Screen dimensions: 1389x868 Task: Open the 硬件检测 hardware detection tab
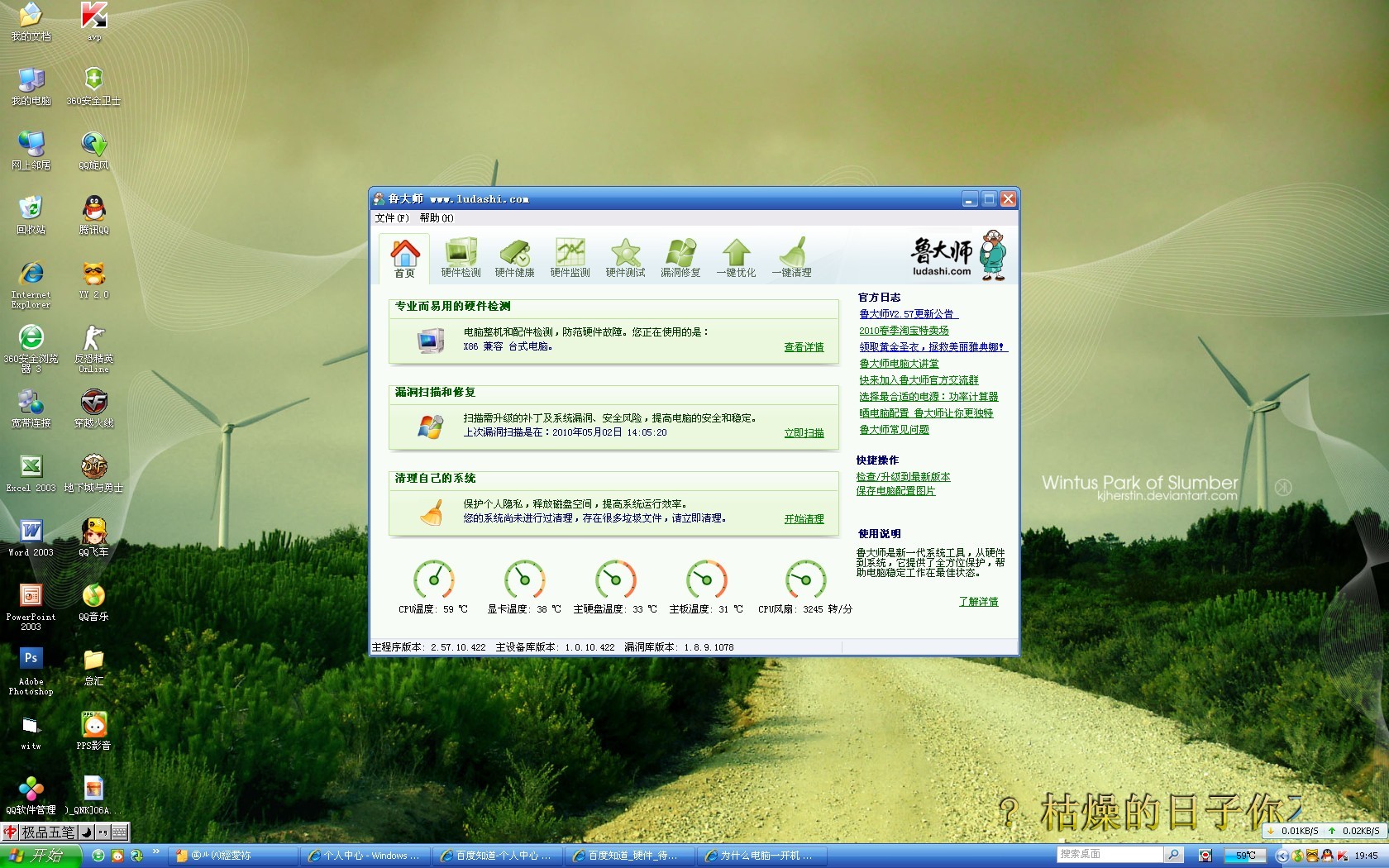click(x=461, y=258)
